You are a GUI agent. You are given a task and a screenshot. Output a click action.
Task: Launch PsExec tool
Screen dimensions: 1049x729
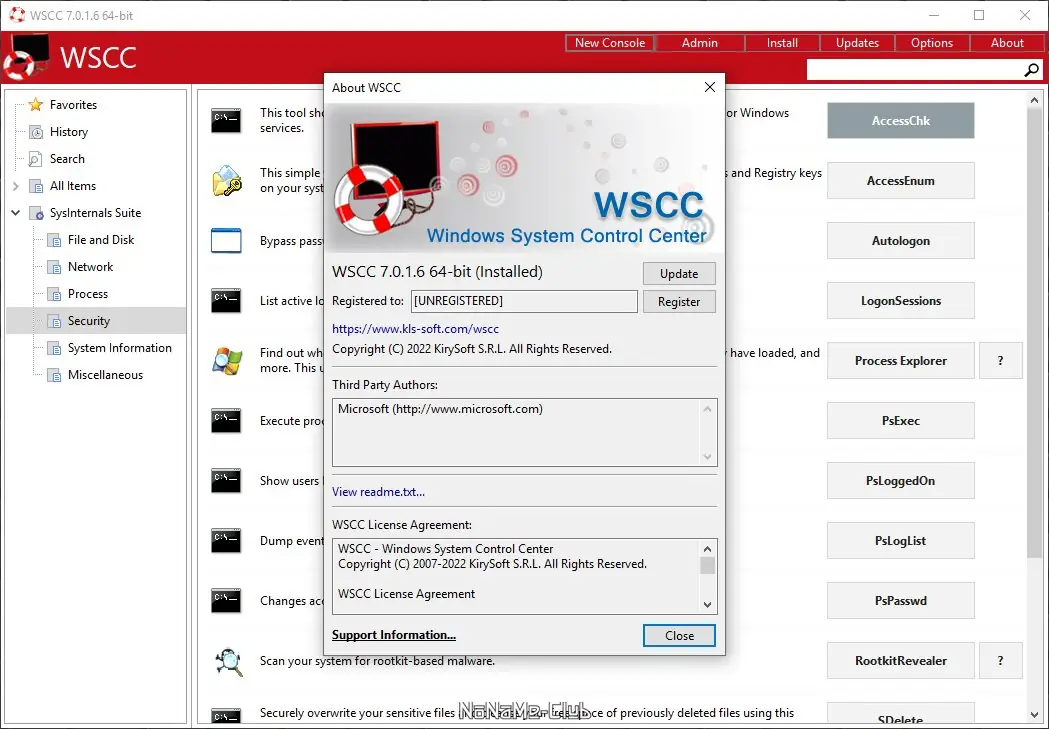[900, 421]
